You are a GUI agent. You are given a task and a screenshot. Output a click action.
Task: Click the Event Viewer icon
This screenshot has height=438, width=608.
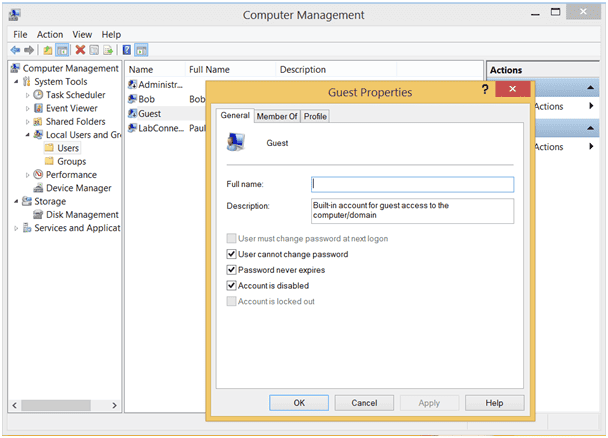click(38, 108)
